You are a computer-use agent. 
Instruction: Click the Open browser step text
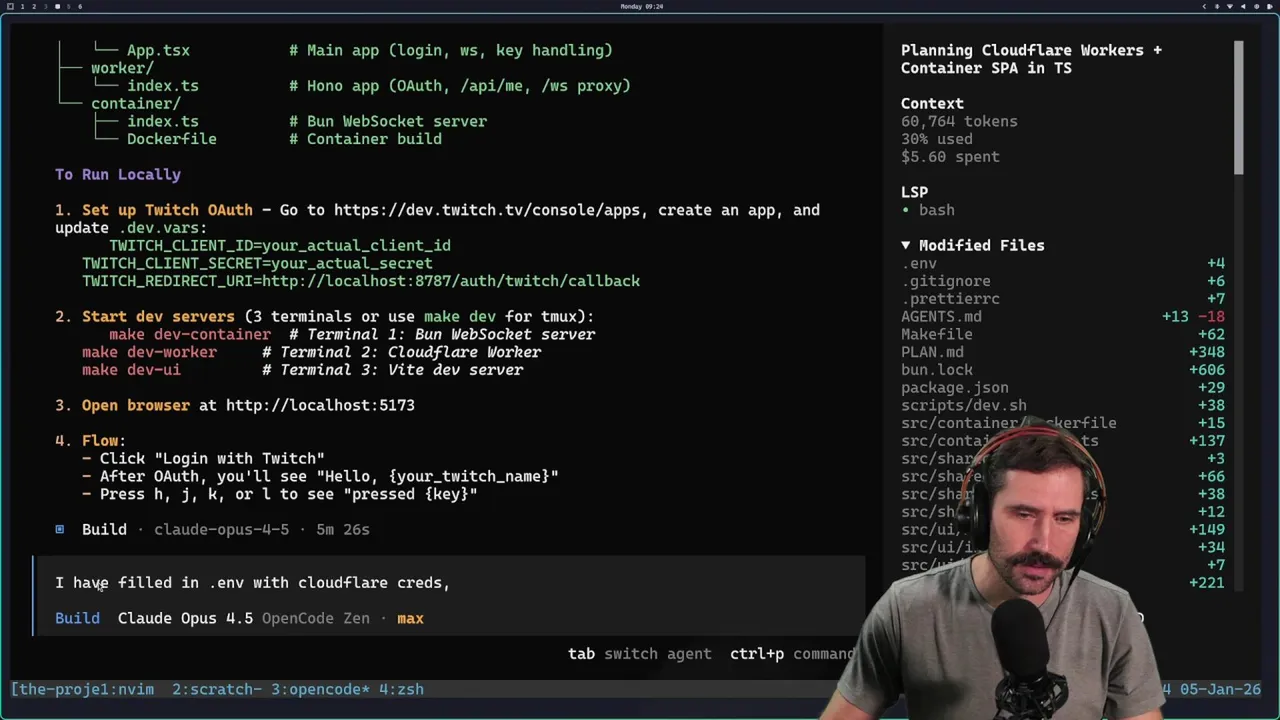(x=136, y=405)
